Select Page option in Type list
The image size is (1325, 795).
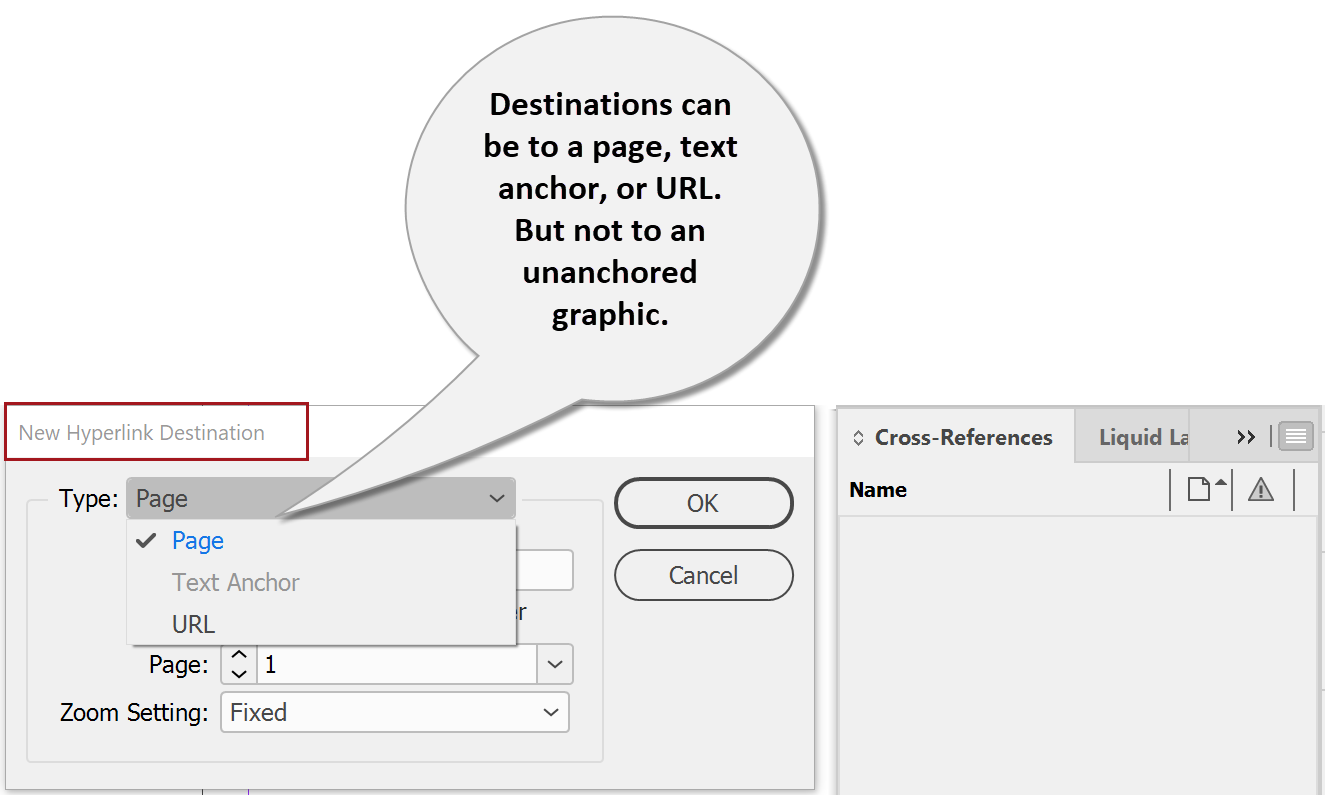coord(321,541)
